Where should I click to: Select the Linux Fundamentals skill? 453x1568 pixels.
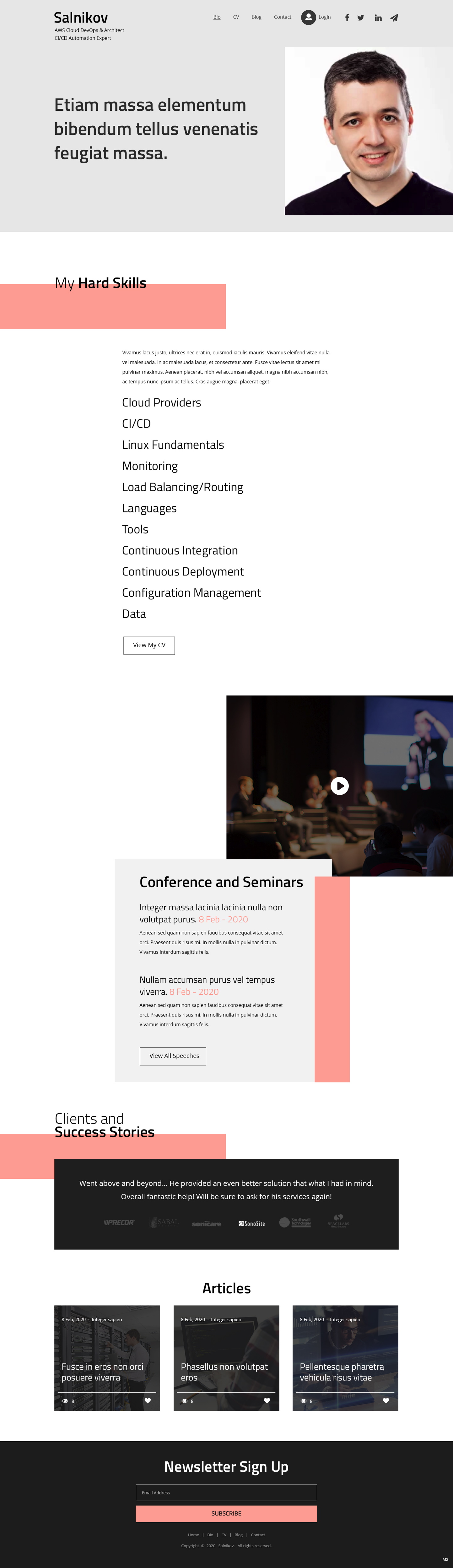point(173,445)
